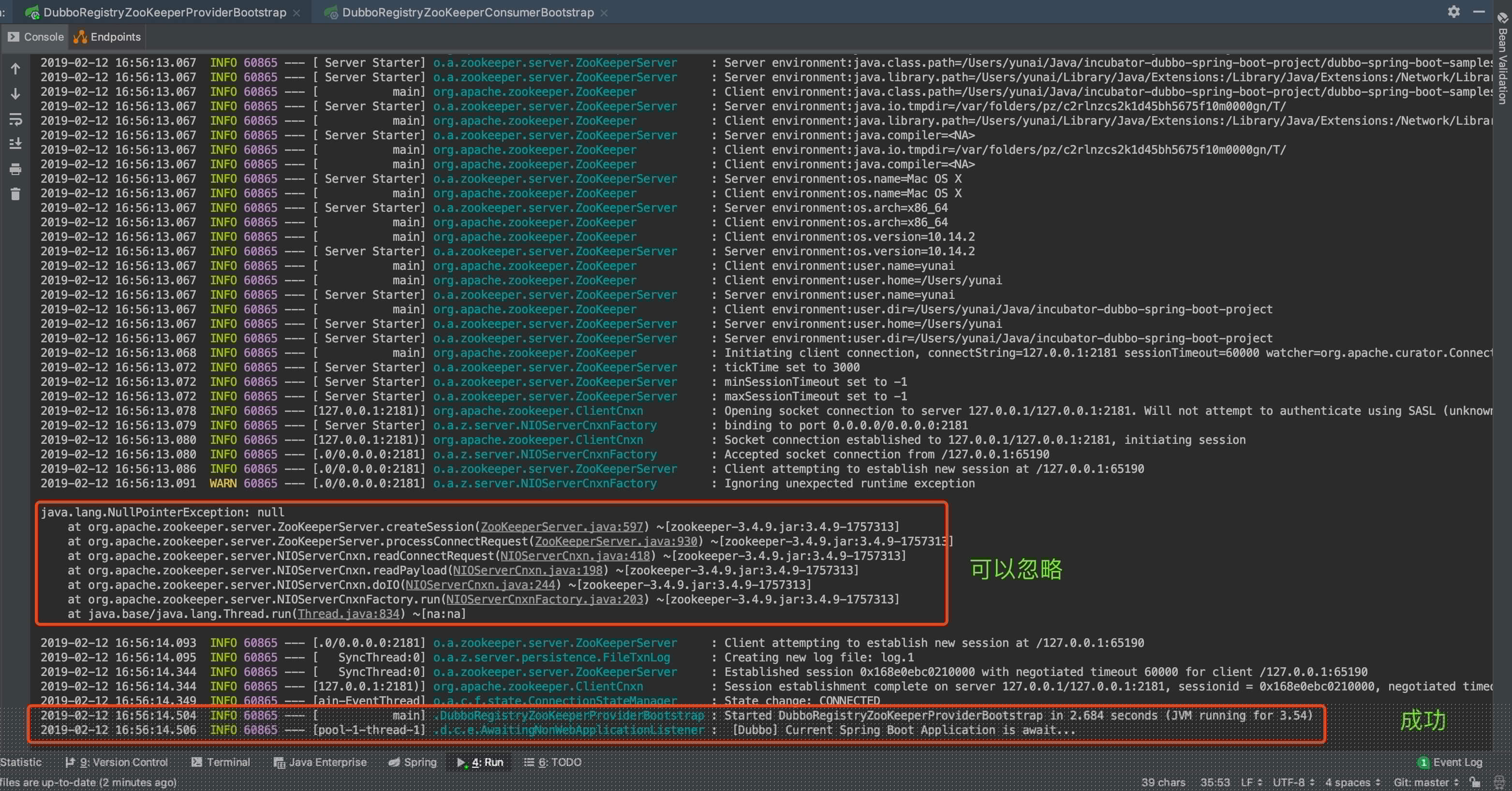
Task: Clear console with the trash icon
Action: click(16, 194)
